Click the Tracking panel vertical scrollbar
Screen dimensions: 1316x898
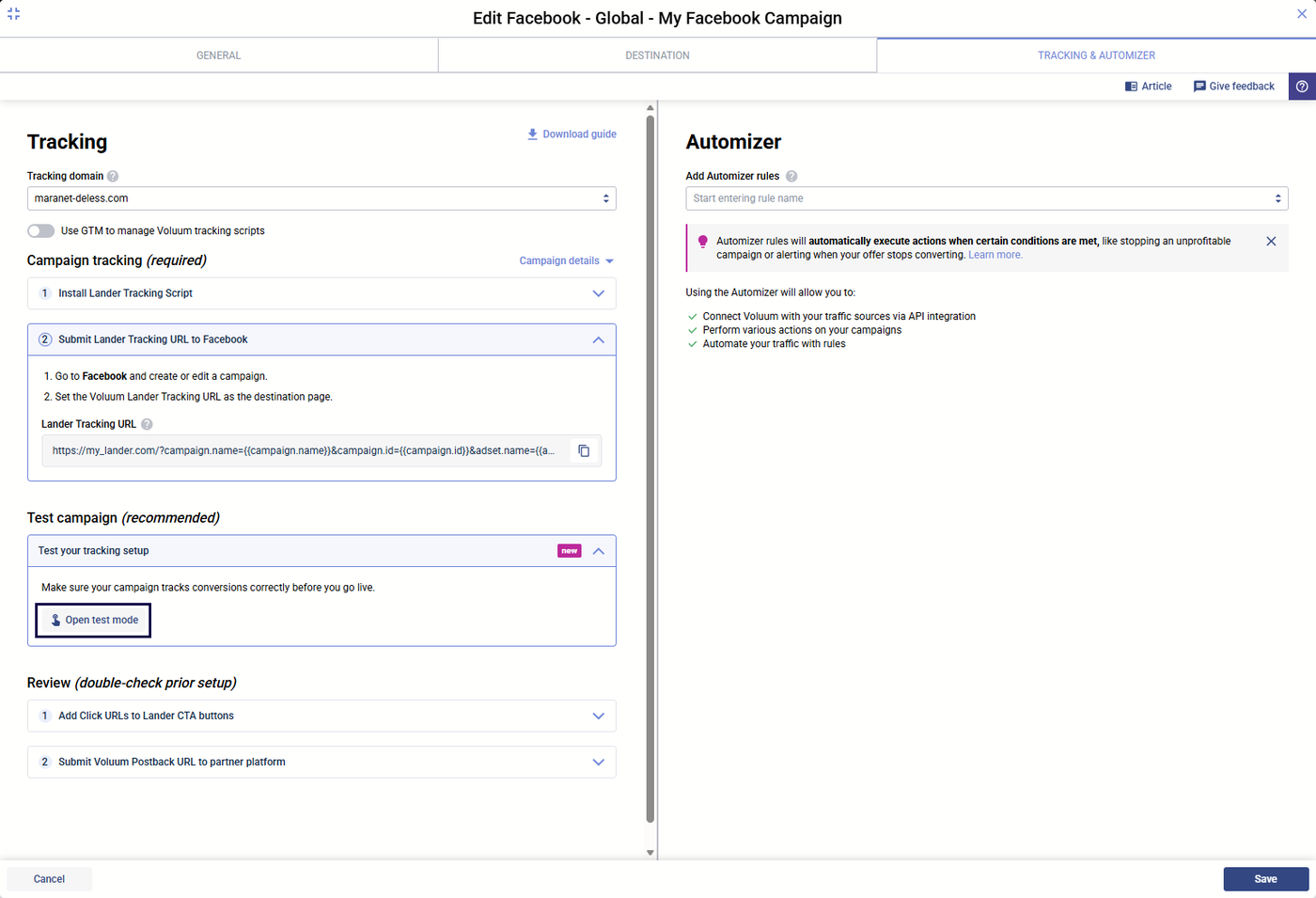[650, 468]
